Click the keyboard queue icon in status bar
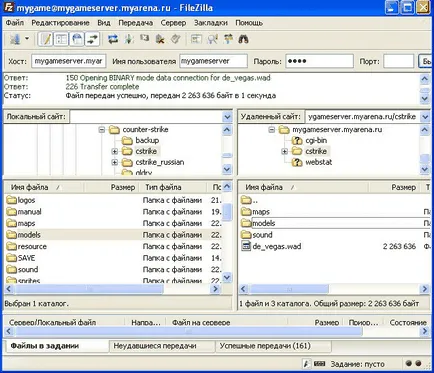434x373 pixels. (319, 364)
